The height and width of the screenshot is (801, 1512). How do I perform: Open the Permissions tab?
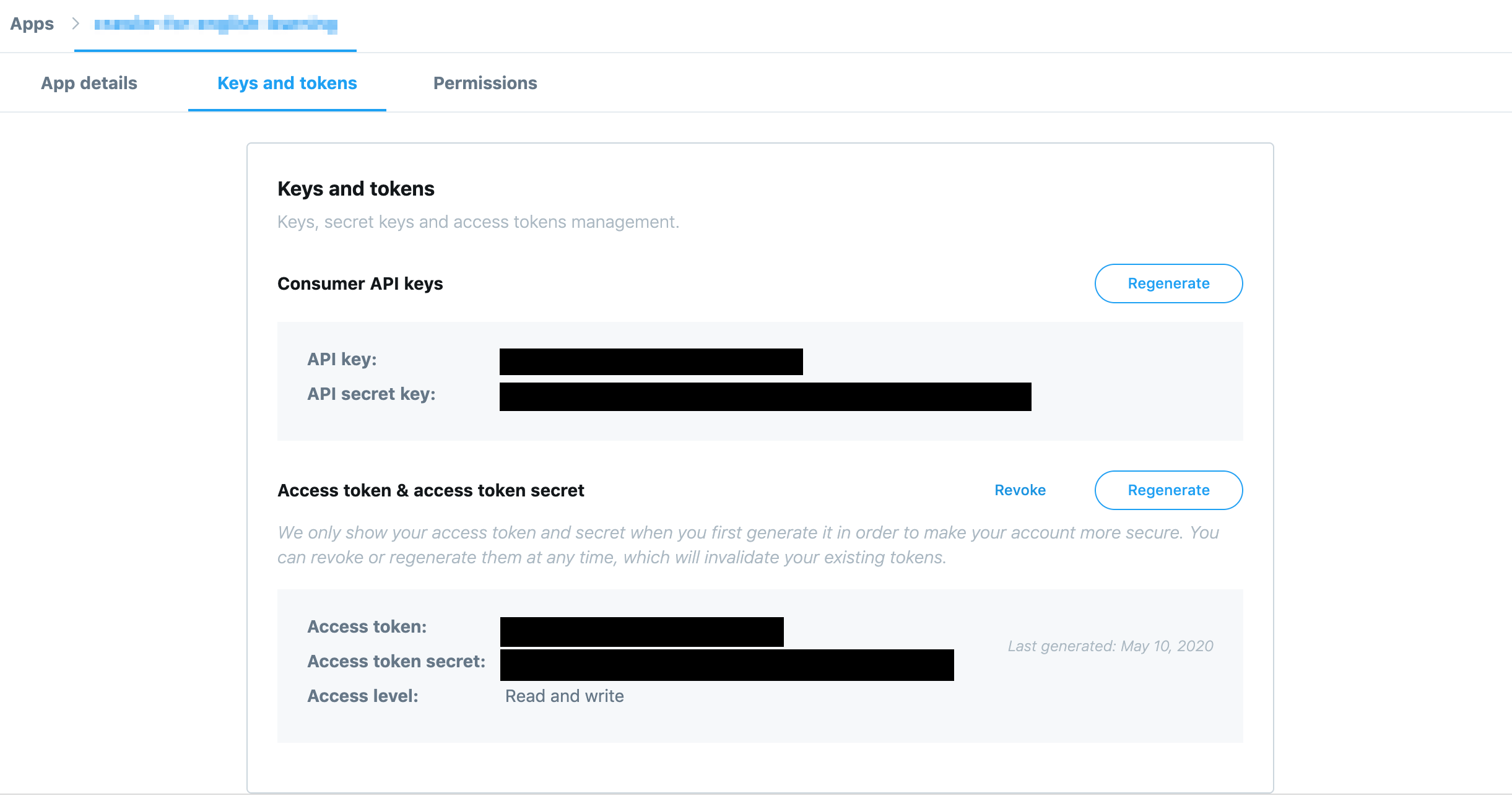[485, 82]
